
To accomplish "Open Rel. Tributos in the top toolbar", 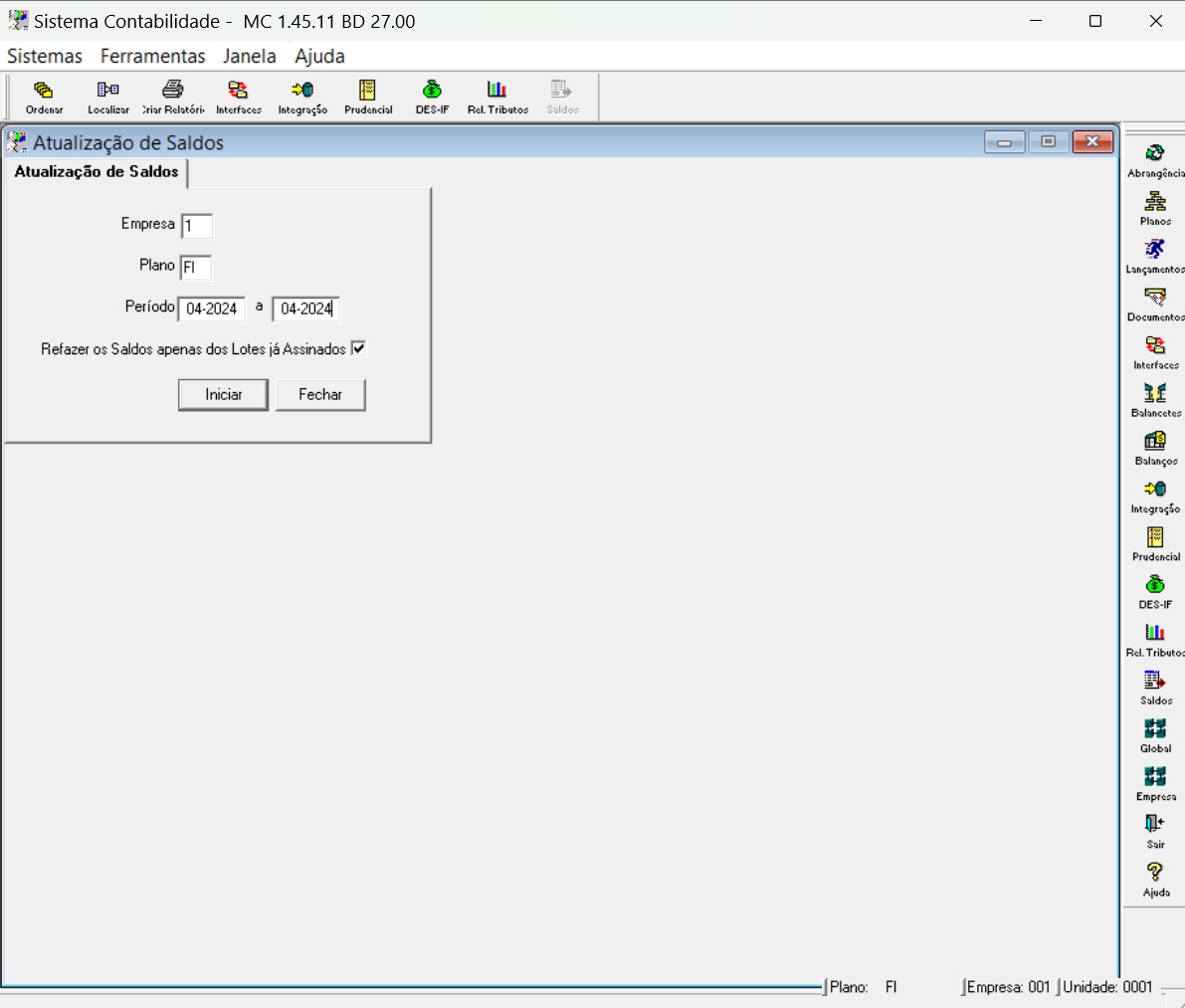I will click(497, 98).
